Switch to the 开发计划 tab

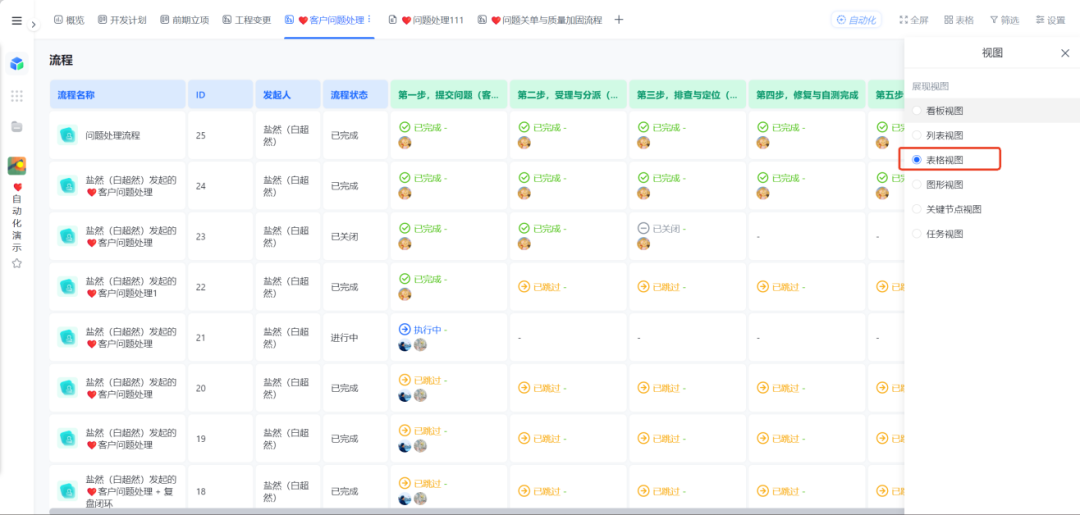(x=122, y=20)
